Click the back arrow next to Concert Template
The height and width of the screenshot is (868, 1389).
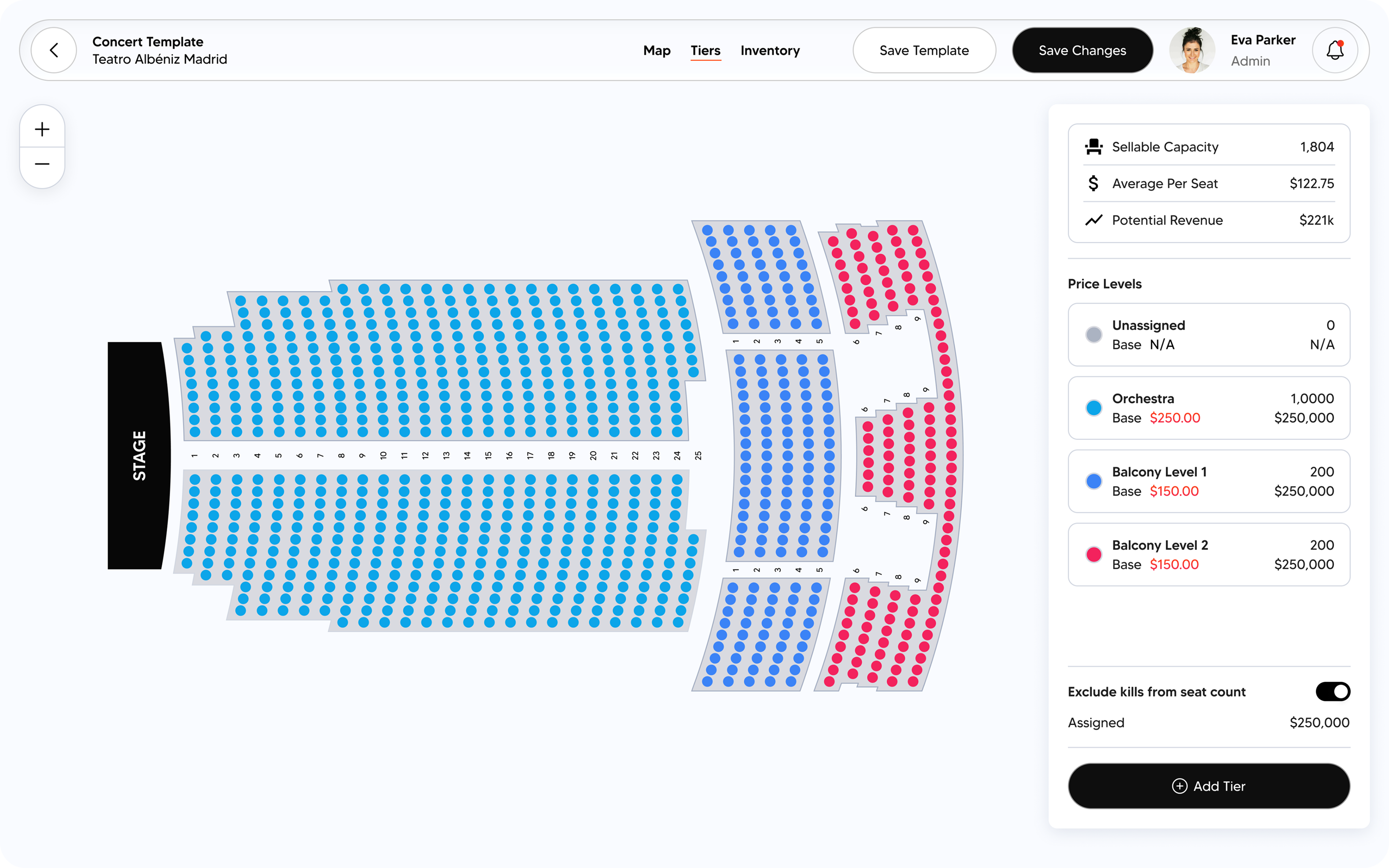tap(53, 50)
